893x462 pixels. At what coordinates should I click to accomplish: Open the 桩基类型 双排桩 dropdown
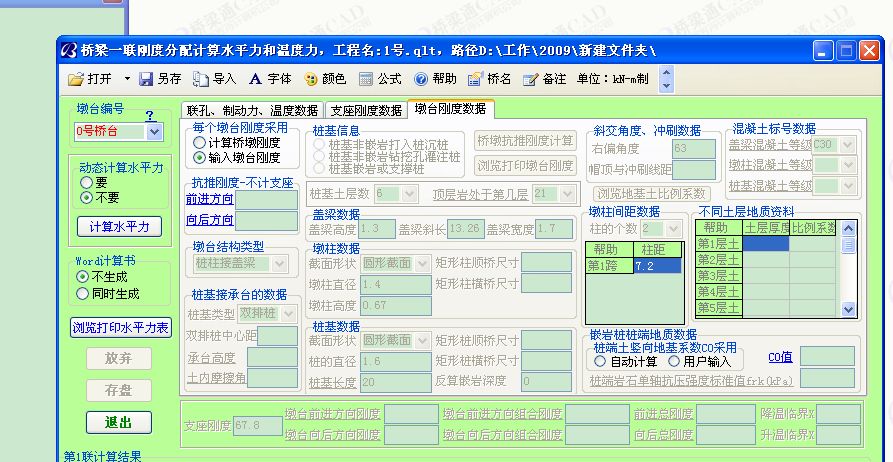(289, 314)
